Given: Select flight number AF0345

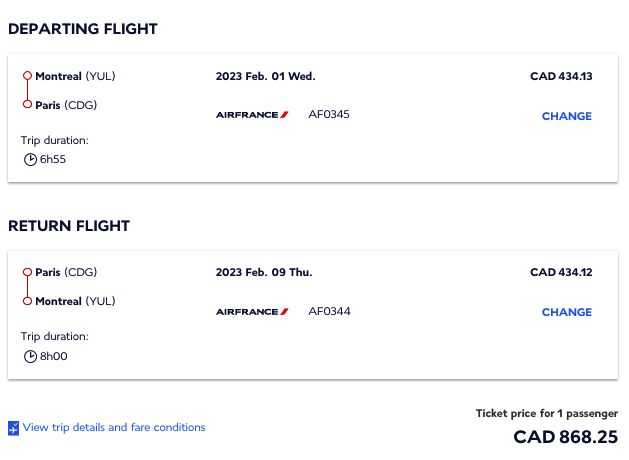Looking at the screenshot, I should point(329,115).
